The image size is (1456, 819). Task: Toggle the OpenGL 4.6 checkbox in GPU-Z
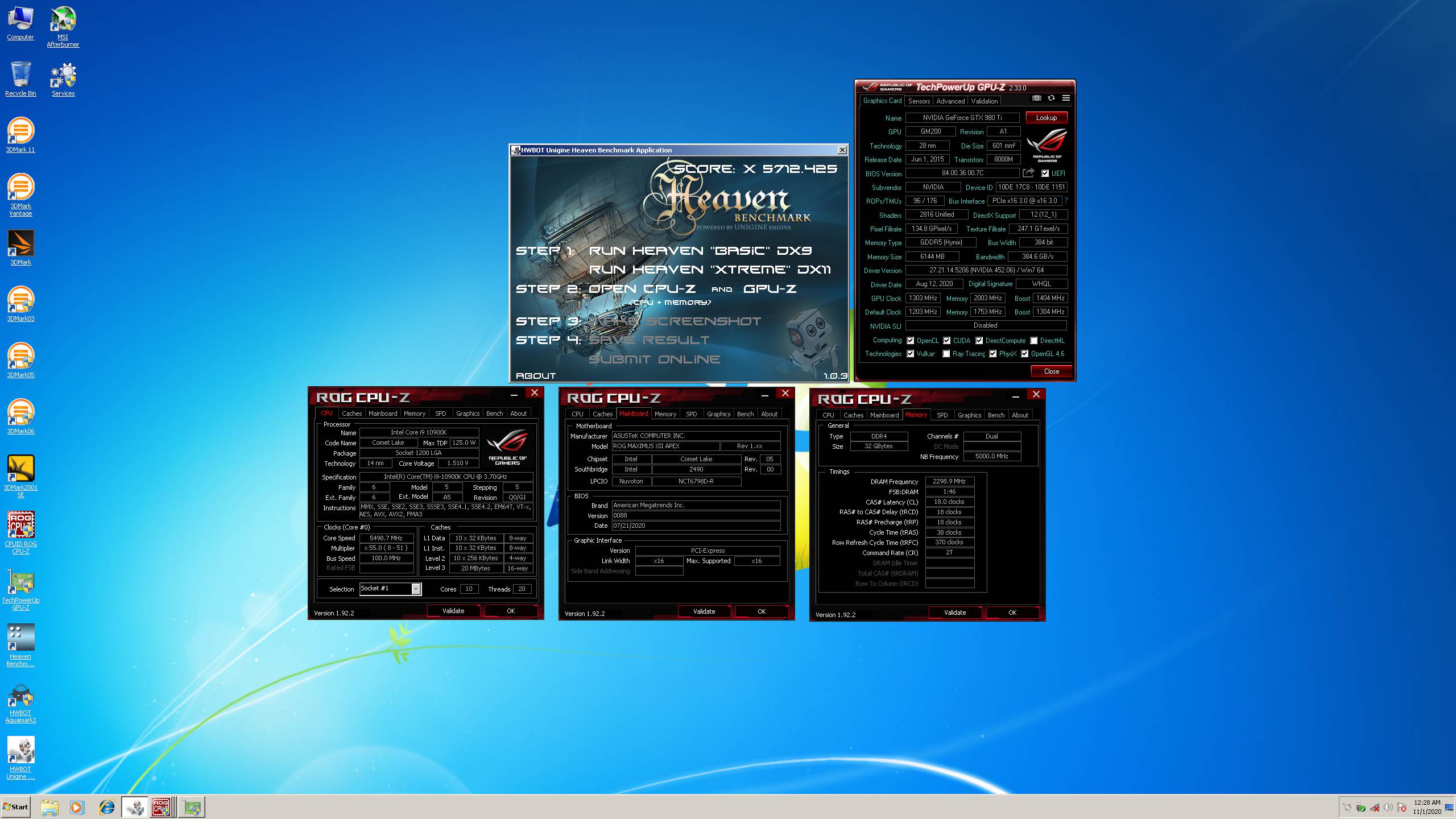click(1025, 354)
